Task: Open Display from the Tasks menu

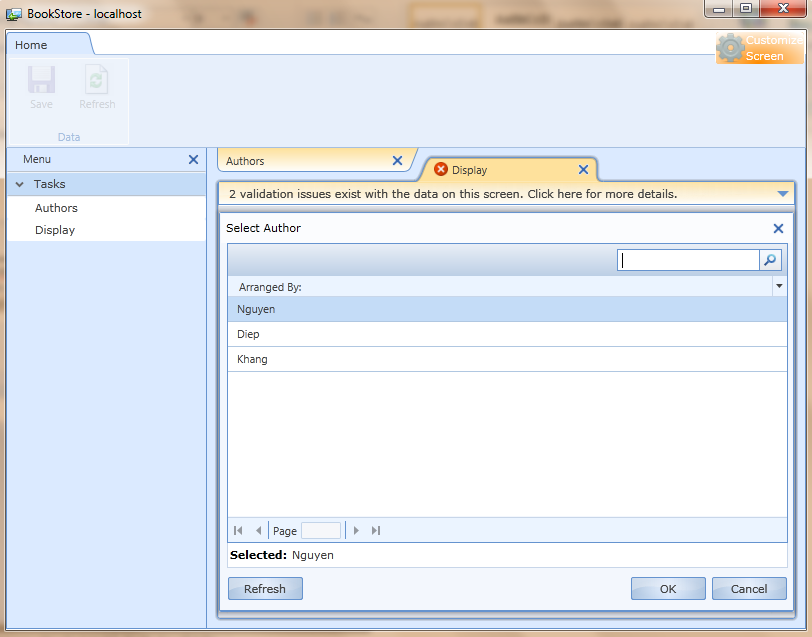Action: (x=55, y=230)
